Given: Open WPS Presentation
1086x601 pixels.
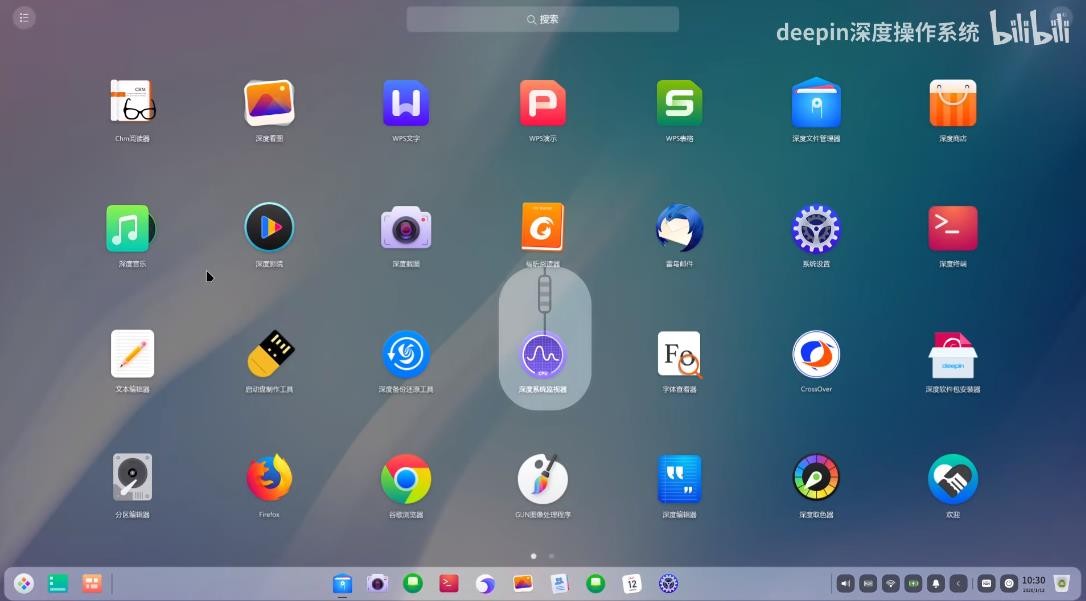Looking at the screenshot, I should (x=543, y=104).
